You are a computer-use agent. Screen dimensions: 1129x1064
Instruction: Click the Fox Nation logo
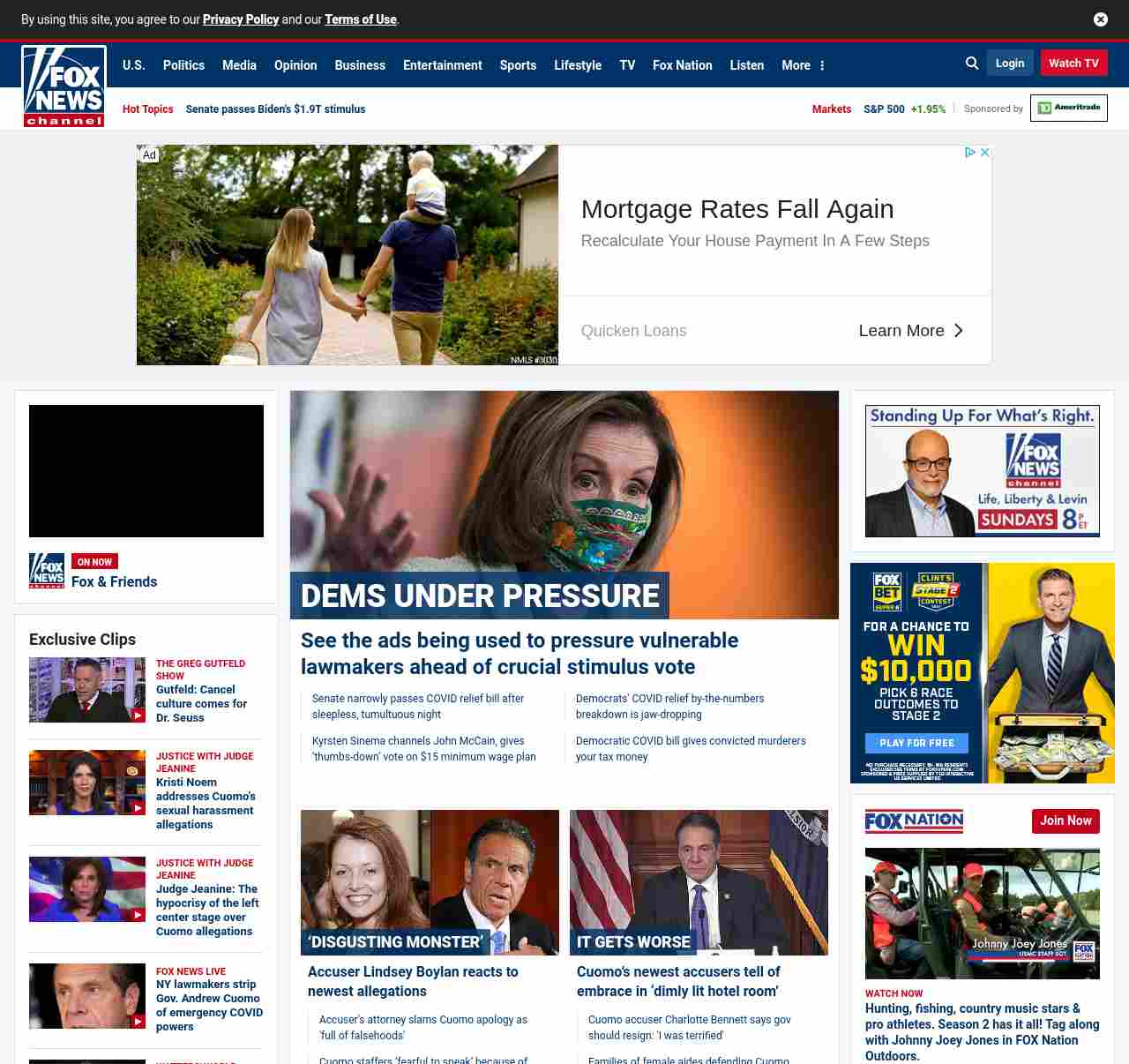click(914, 821)
